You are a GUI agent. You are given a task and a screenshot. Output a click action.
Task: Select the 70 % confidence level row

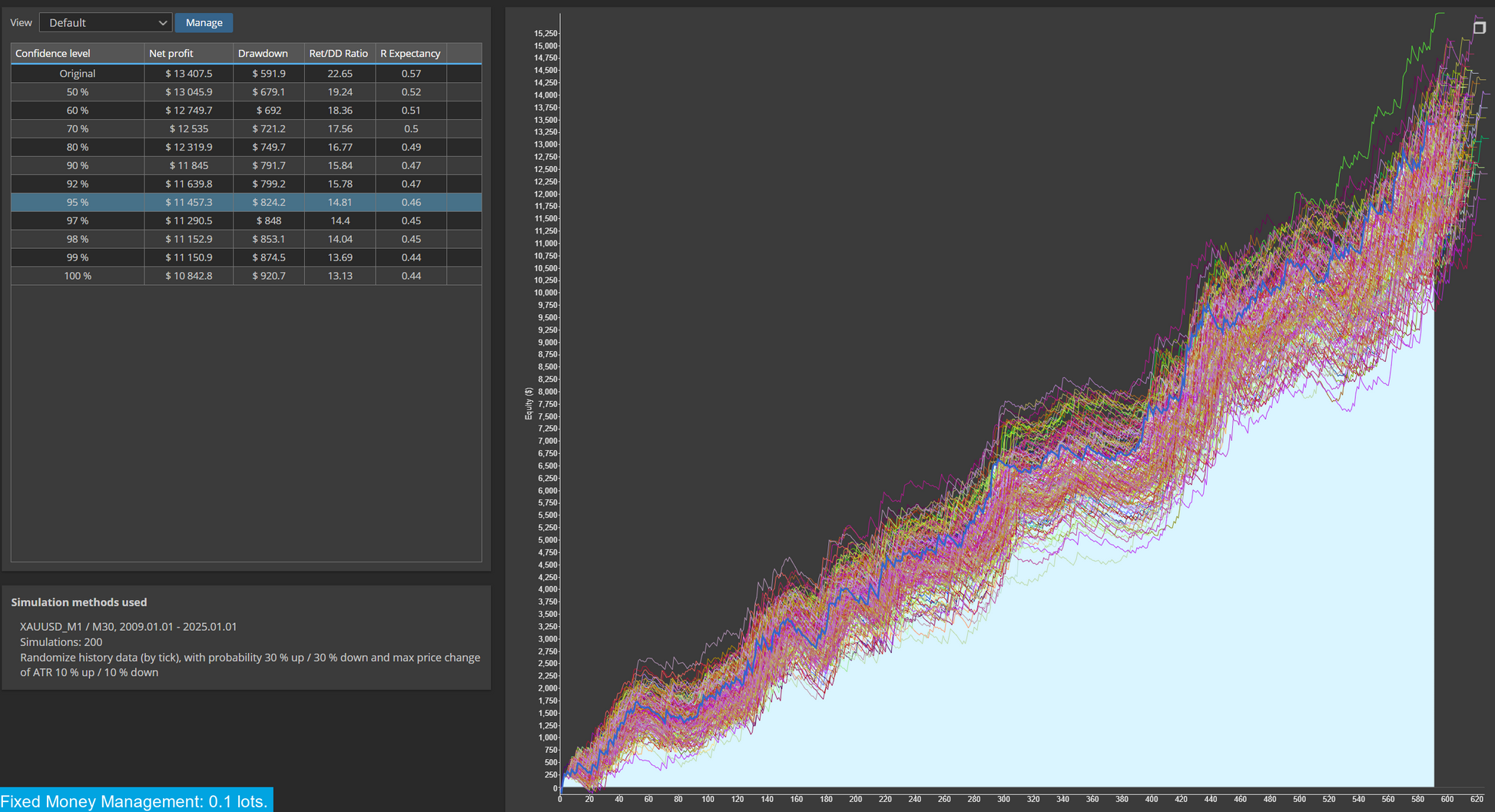246,129
